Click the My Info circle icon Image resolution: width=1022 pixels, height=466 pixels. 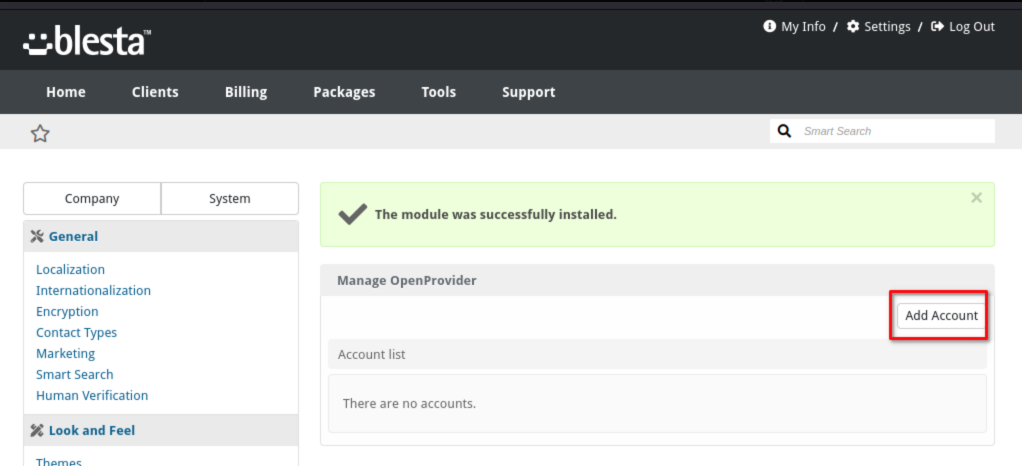click(770, 27)
